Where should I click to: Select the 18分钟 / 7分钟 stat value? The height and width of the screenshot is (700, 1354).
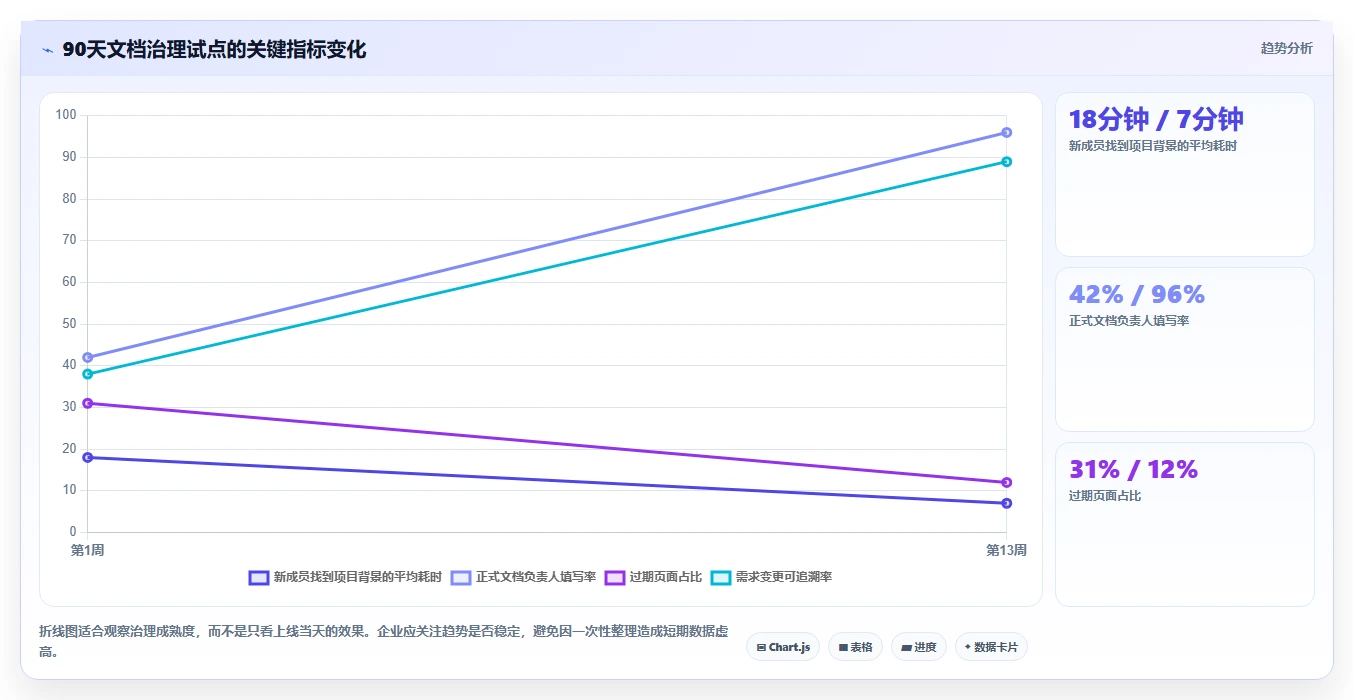1156,119
